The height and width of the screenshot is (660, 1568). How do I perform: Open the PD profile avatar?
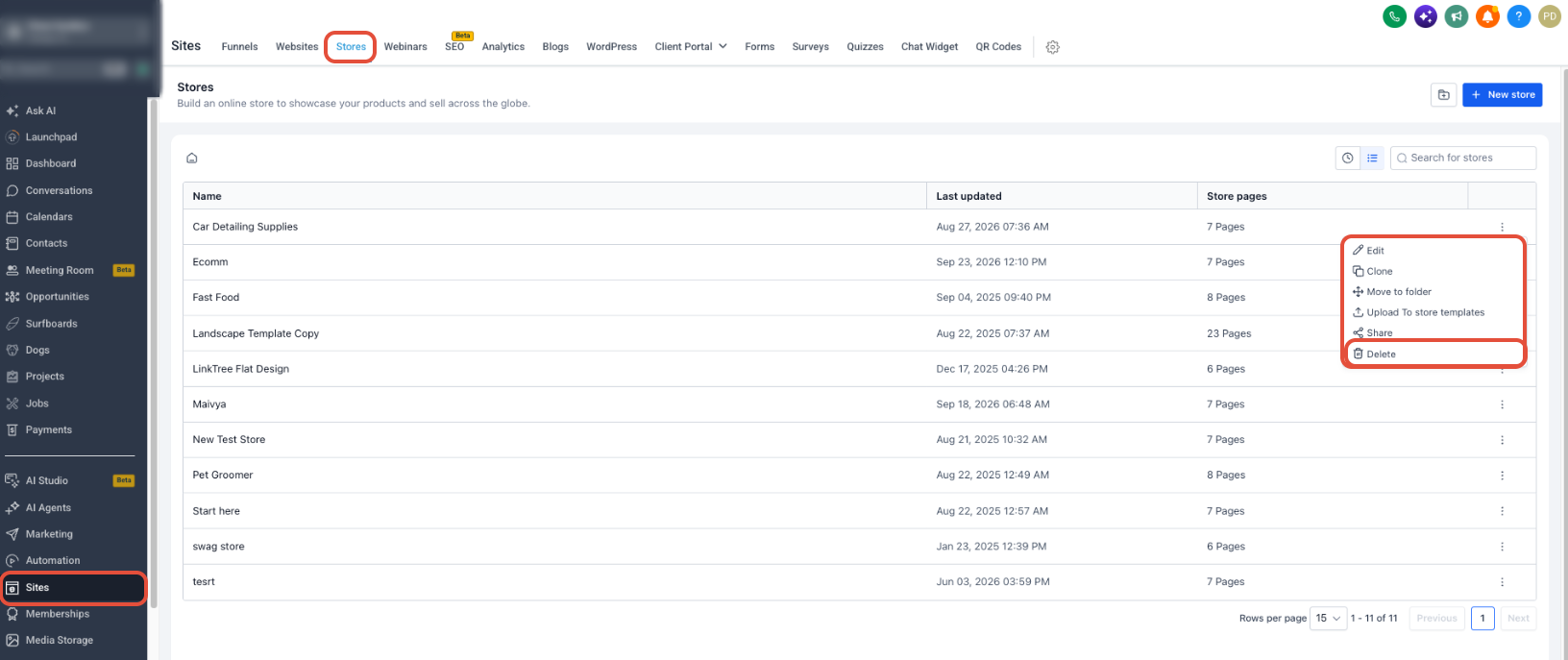coord(1550,16)
